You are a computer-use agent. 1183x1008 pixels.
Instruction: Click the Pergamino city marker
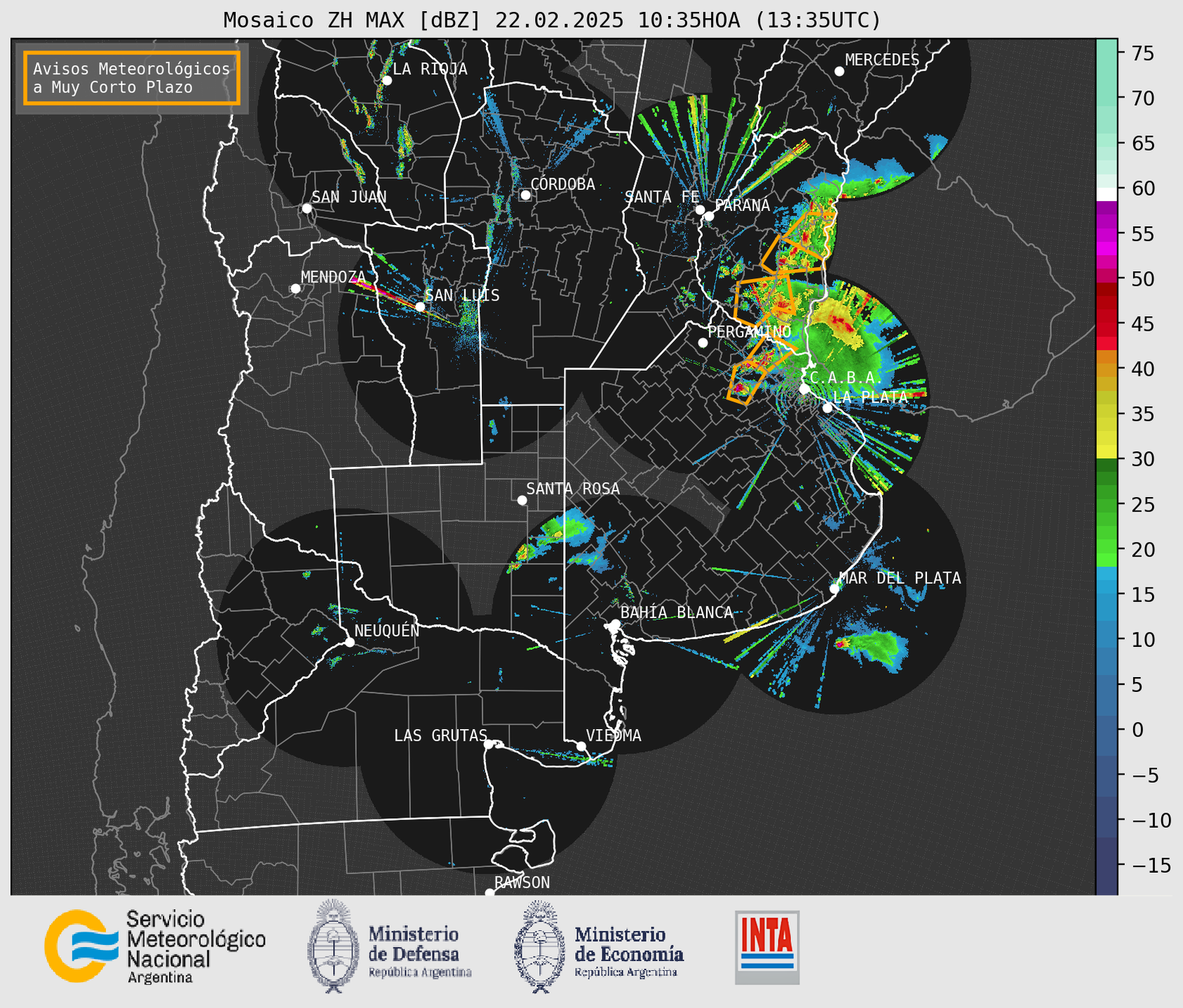pos(703,343)
